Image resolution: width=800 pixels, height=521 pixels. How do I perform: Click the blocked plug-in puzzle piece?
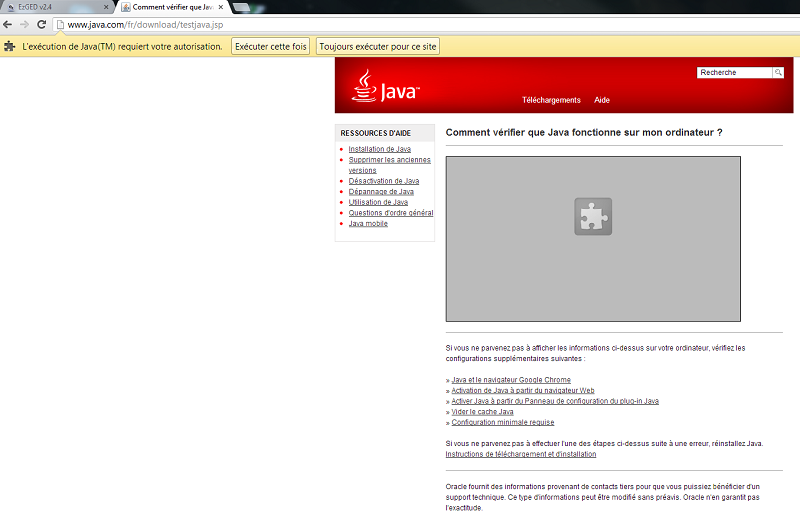pyautogui.click(x=593, y=216)
